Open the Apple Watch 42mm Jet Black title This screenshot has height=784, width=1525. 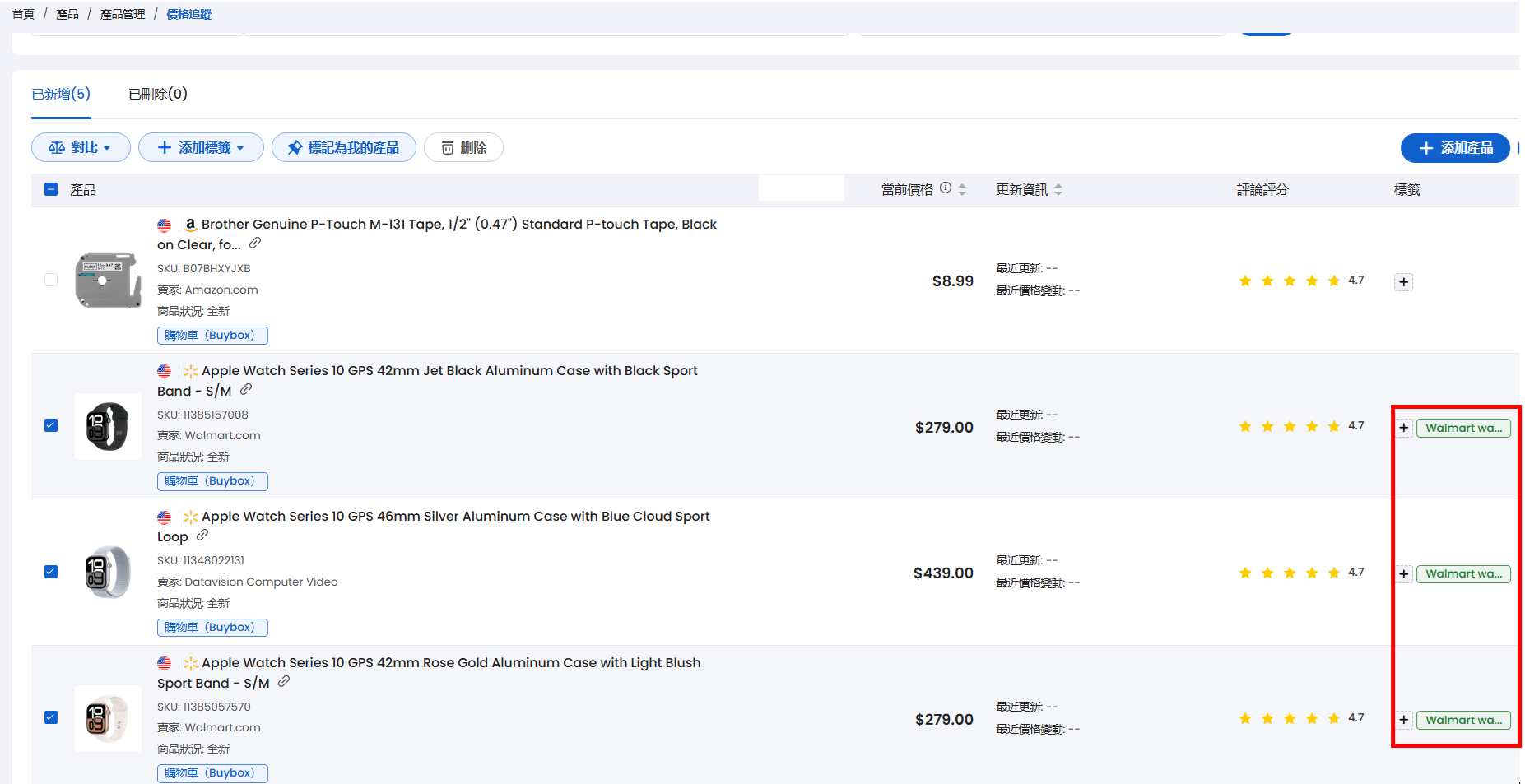pos(427,381)
